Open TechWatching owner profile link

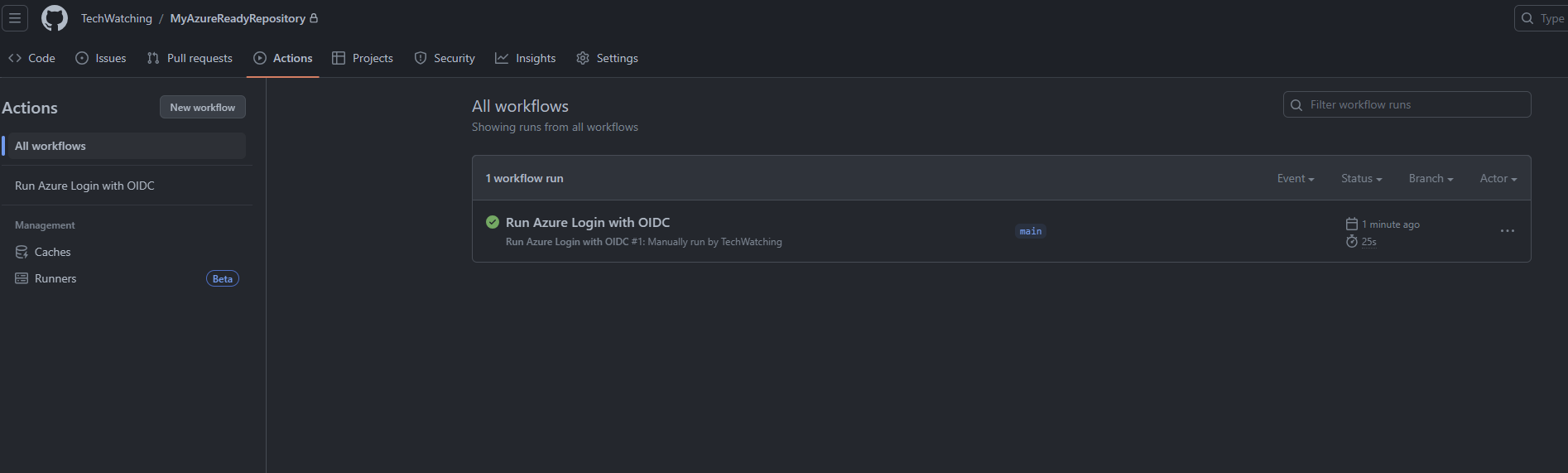[117, 18]
